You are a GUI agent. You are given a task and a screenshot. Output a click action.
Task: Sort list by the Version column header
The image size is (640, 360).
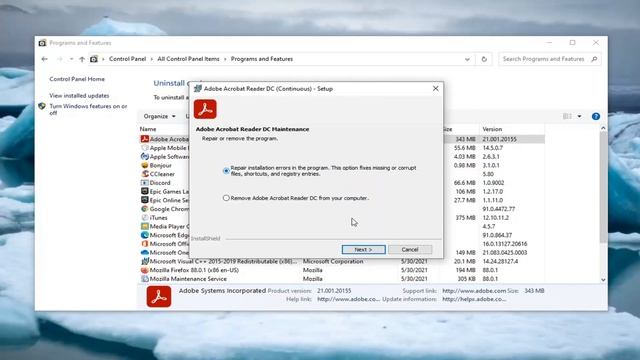pyautogui.click(x=492, y=129)
